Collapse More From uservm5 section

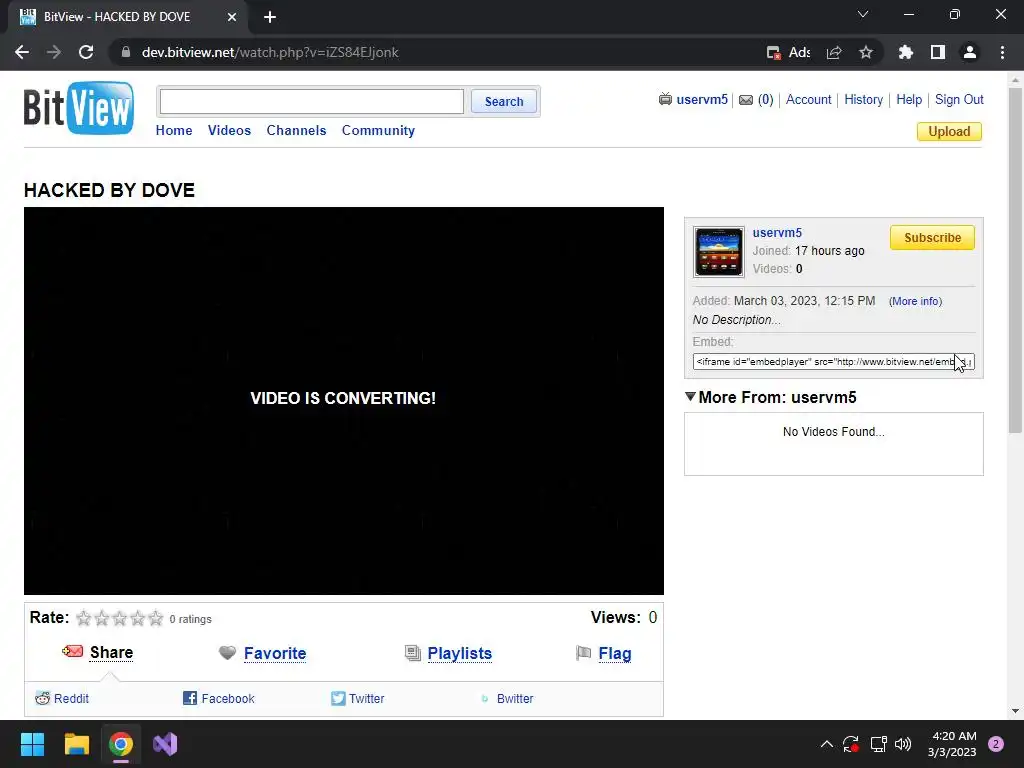coord(690,396)
